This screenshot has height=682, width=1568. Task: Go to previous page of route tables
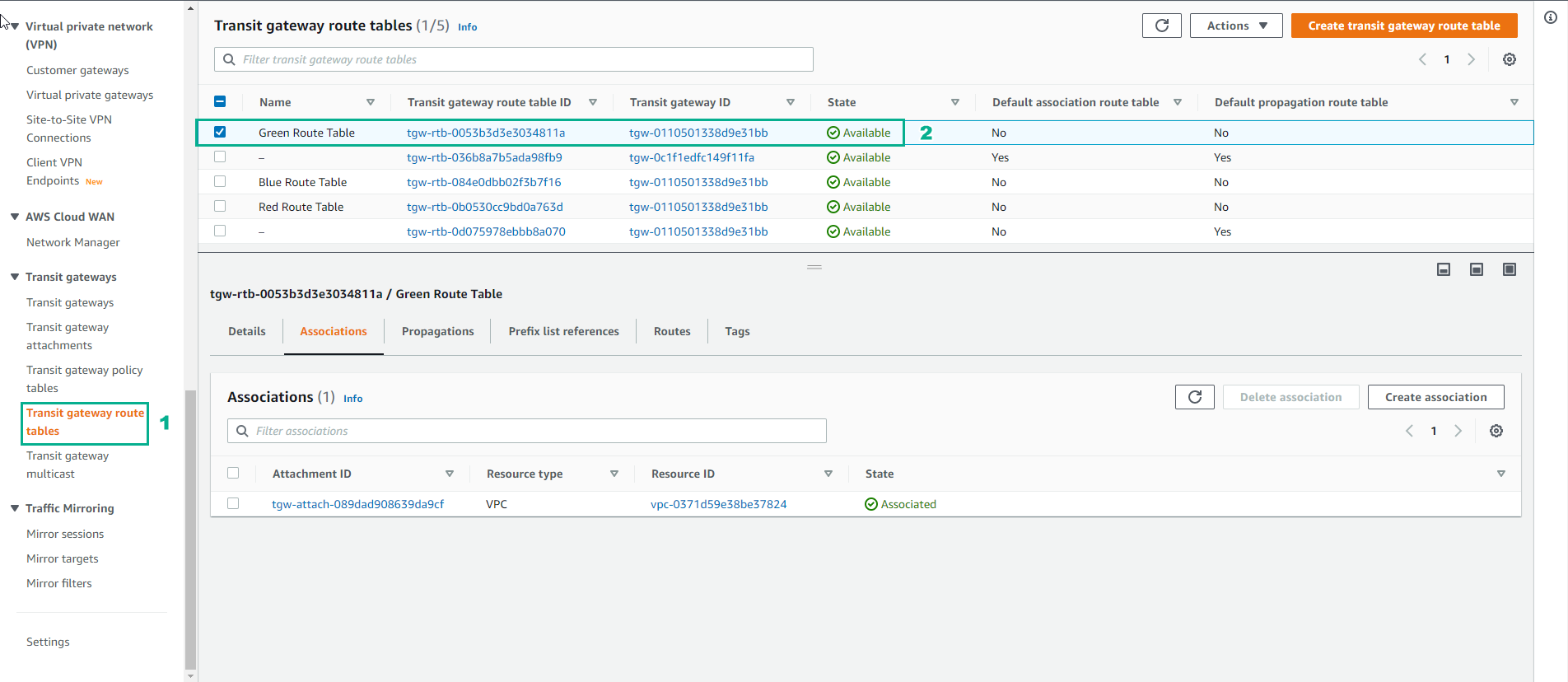point(1422,59)
